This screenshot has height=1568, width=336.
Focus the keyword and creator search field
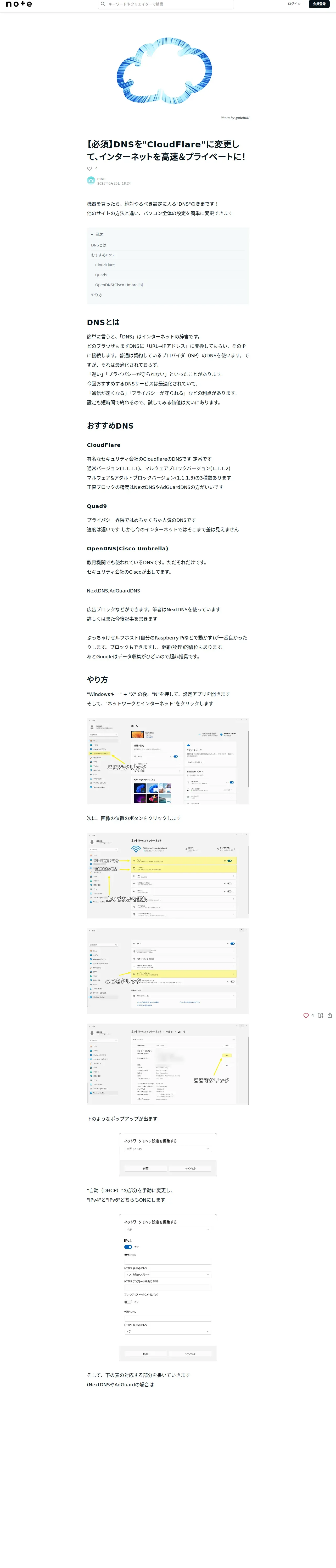[166, 4]
